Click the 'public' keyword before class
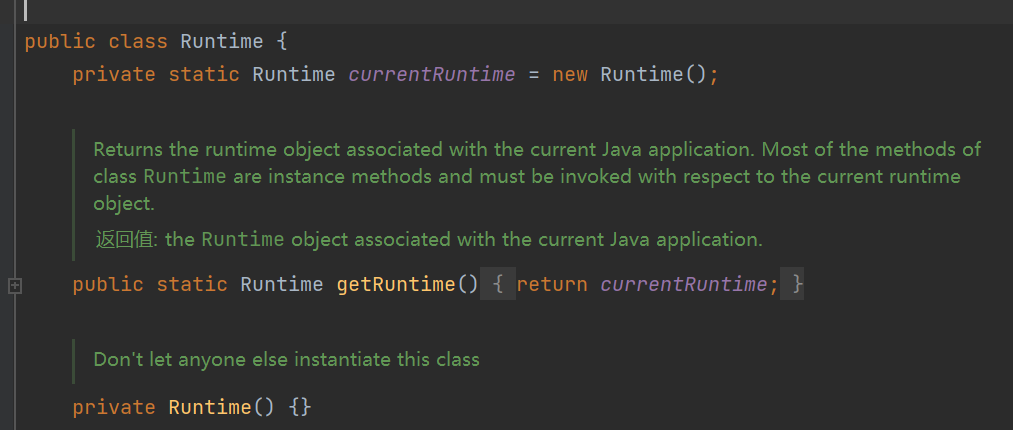This screenshot has width=1013, height=430. (60, 42)
